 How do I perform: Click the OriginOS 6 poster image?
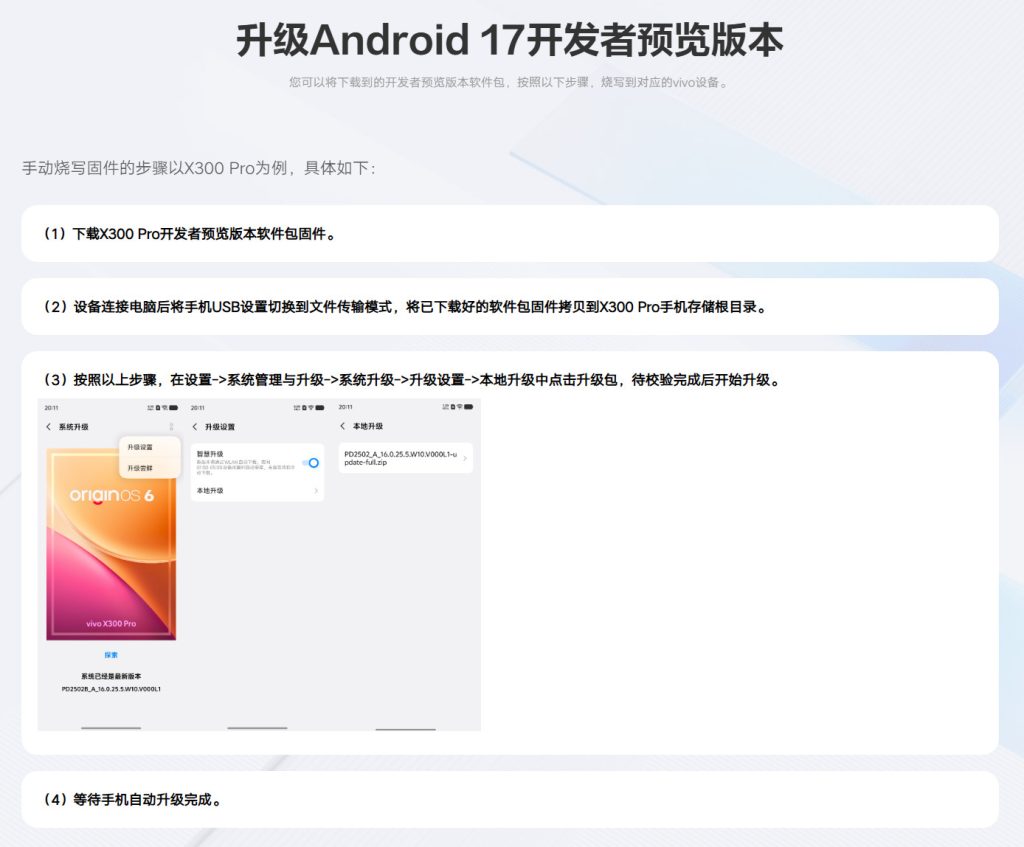(x=111, y=540)
